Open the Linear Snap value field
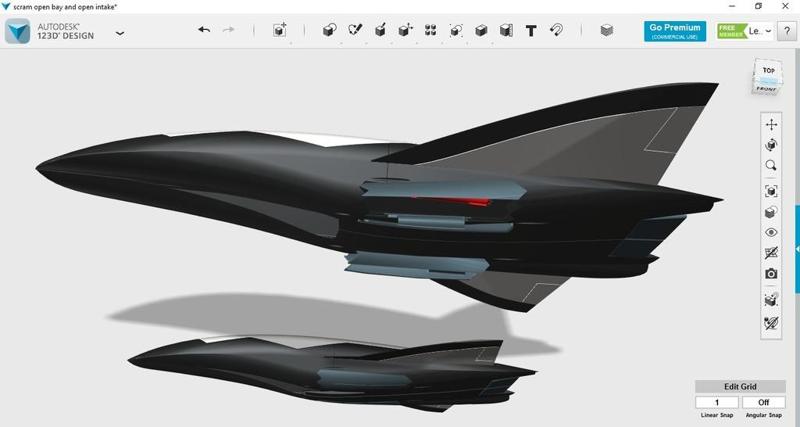800x427 pixels. point(716,403)
